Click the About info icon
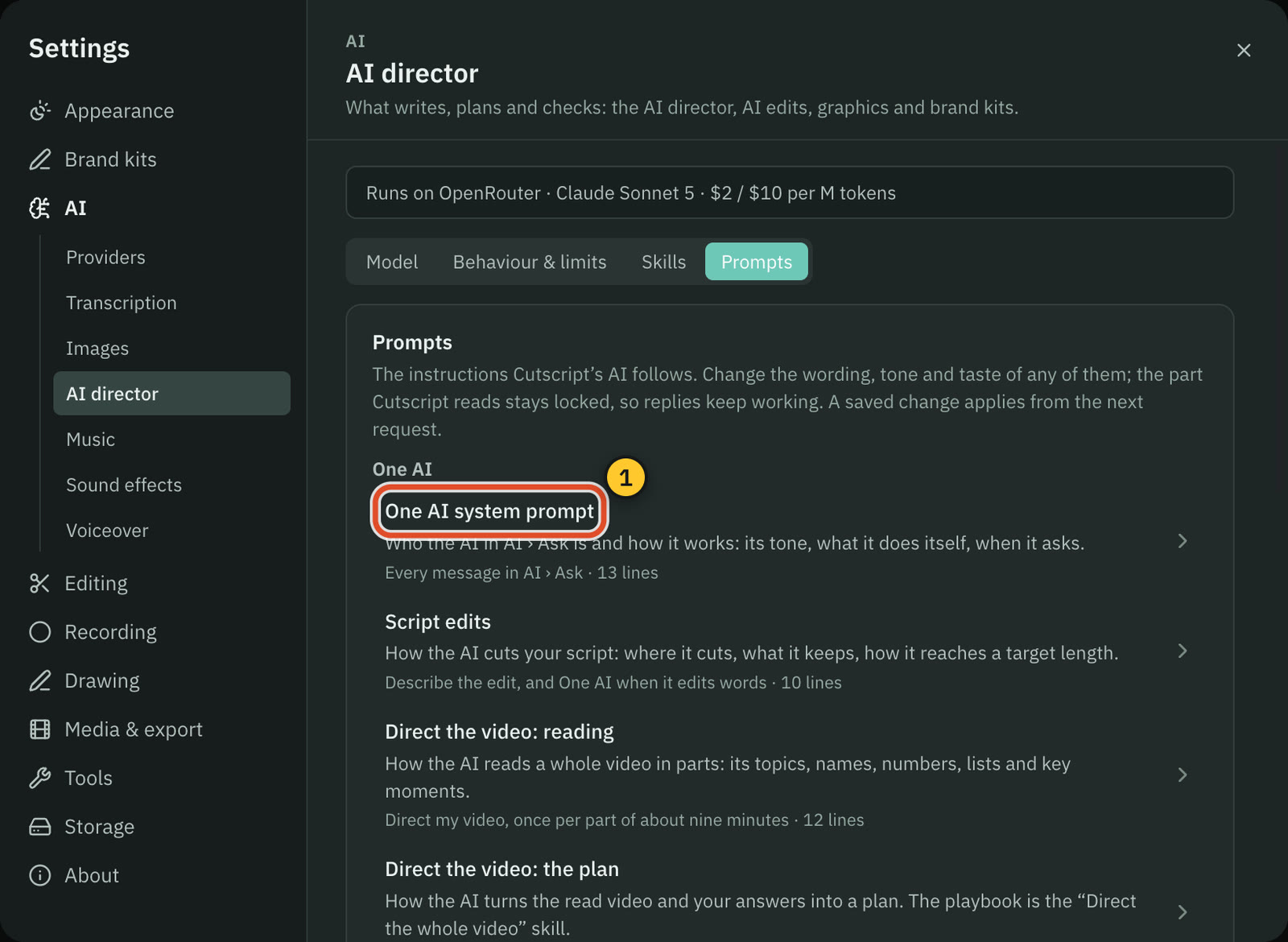 click(x=39, y=875)
